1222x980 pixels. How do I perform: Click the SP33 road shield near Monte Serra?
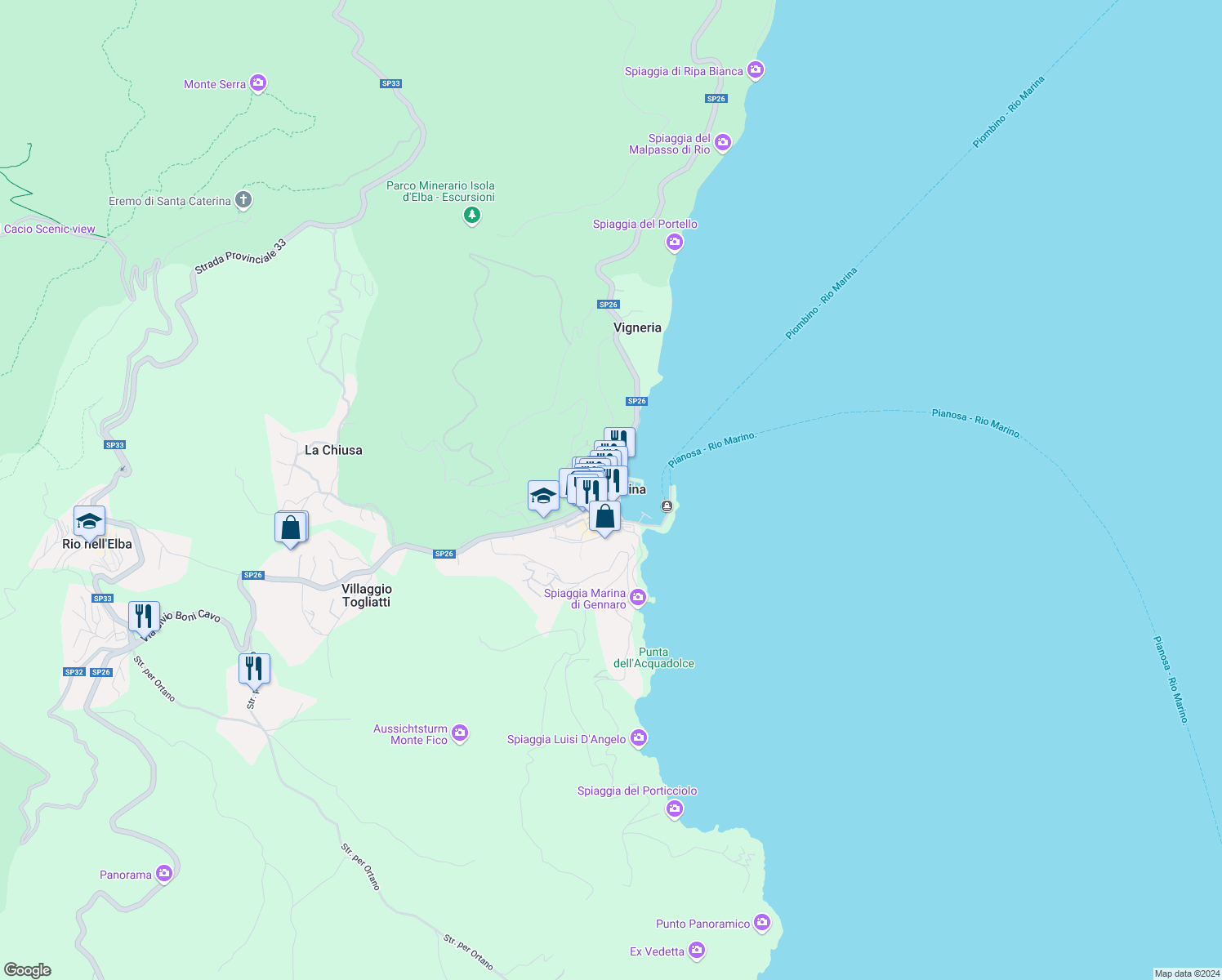click(391, 83)
